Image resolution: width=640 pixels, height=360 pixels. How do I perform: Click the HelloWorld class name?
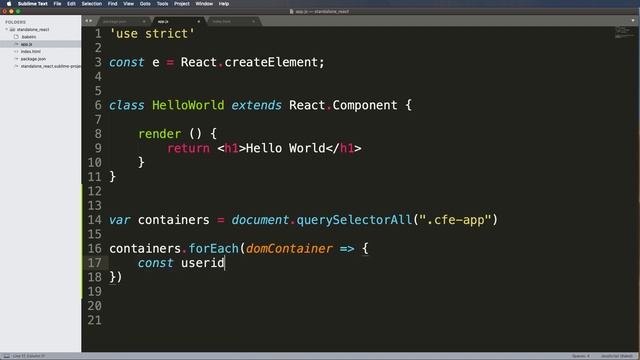tap(188, 105)
